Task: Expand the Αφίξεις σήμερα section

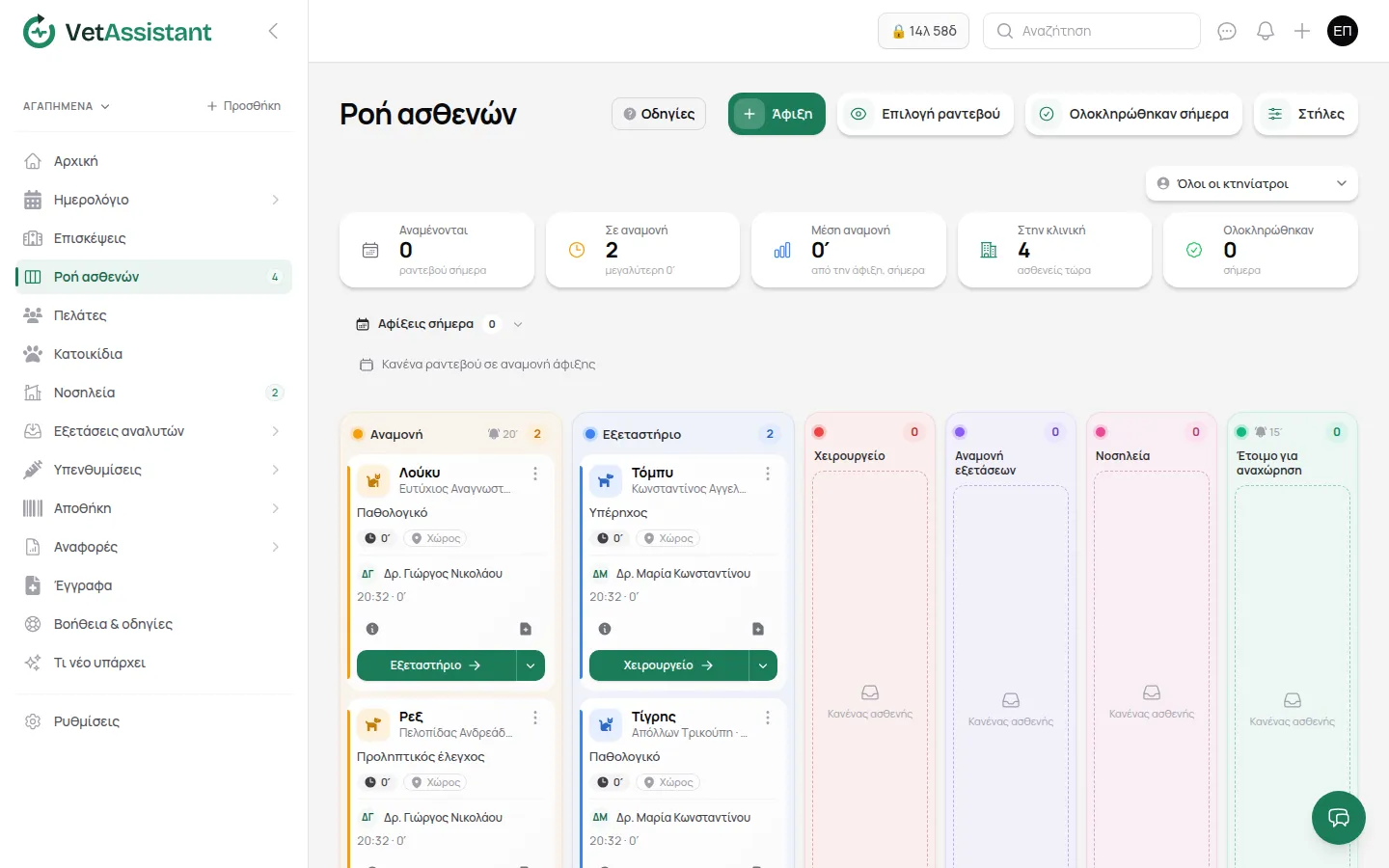Action: coord(439,324)
